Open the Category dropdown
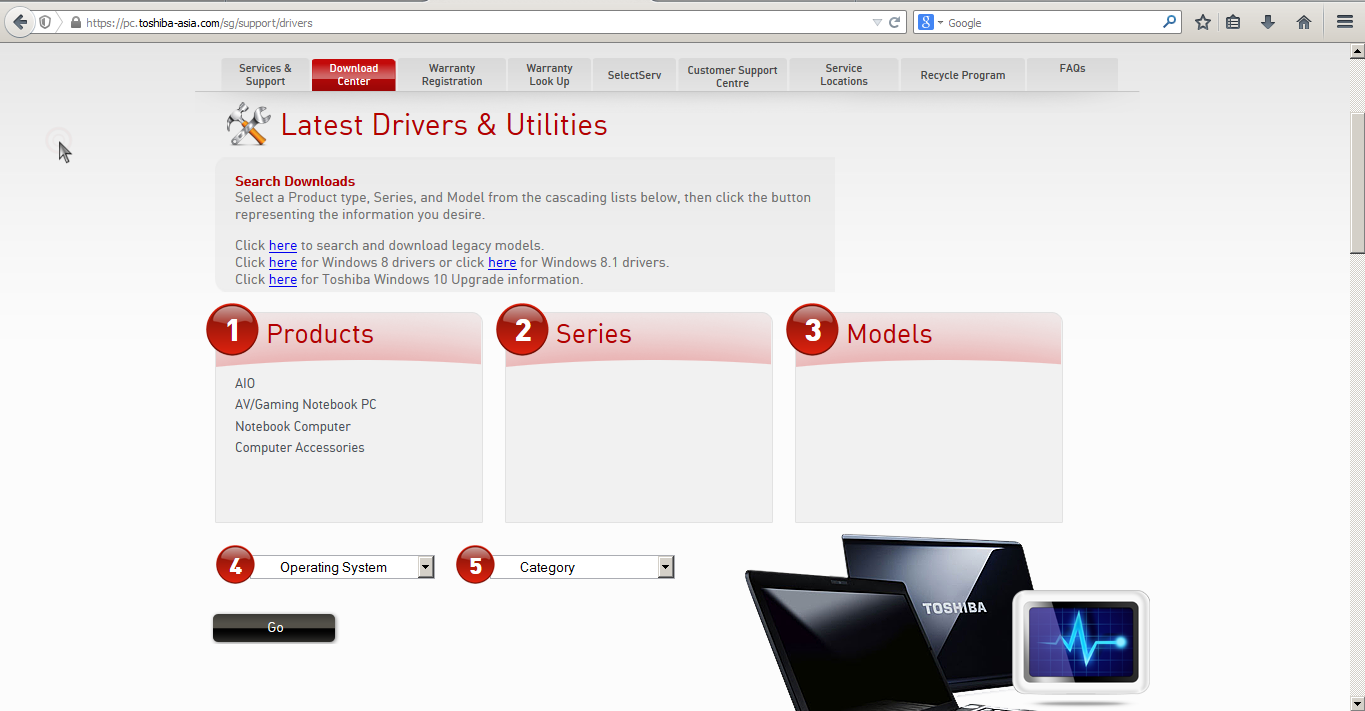 pos(582,567)
